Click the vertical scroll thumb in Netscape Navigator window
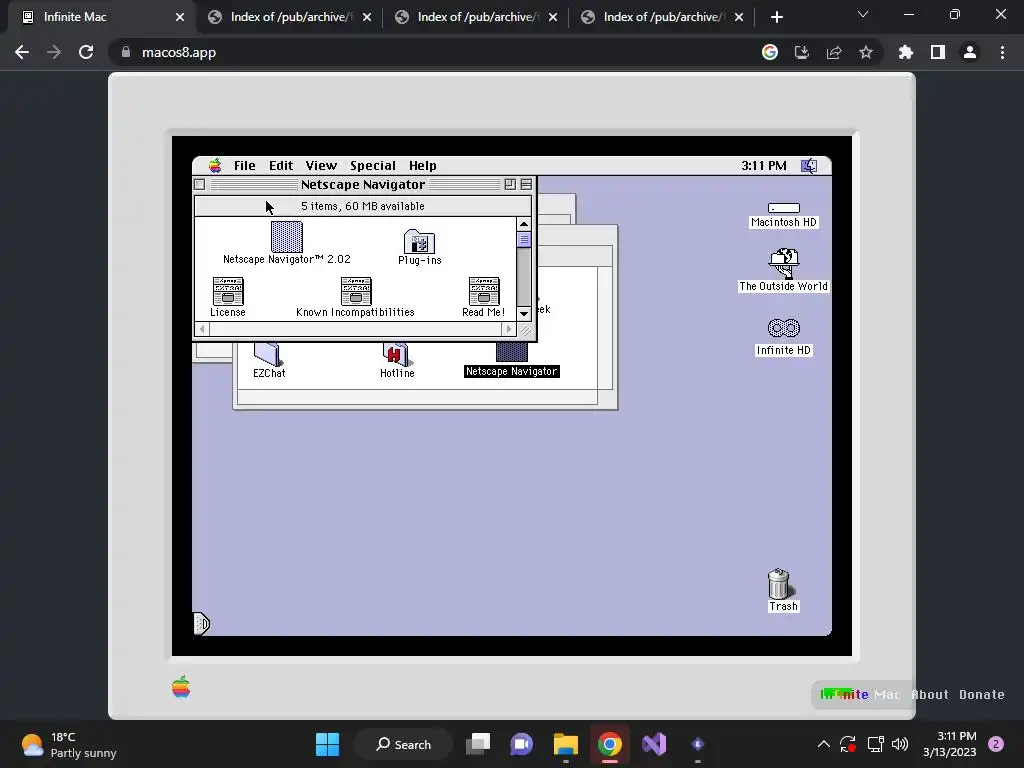Viewport: 1024px width, 768px height. click(524, 240)
